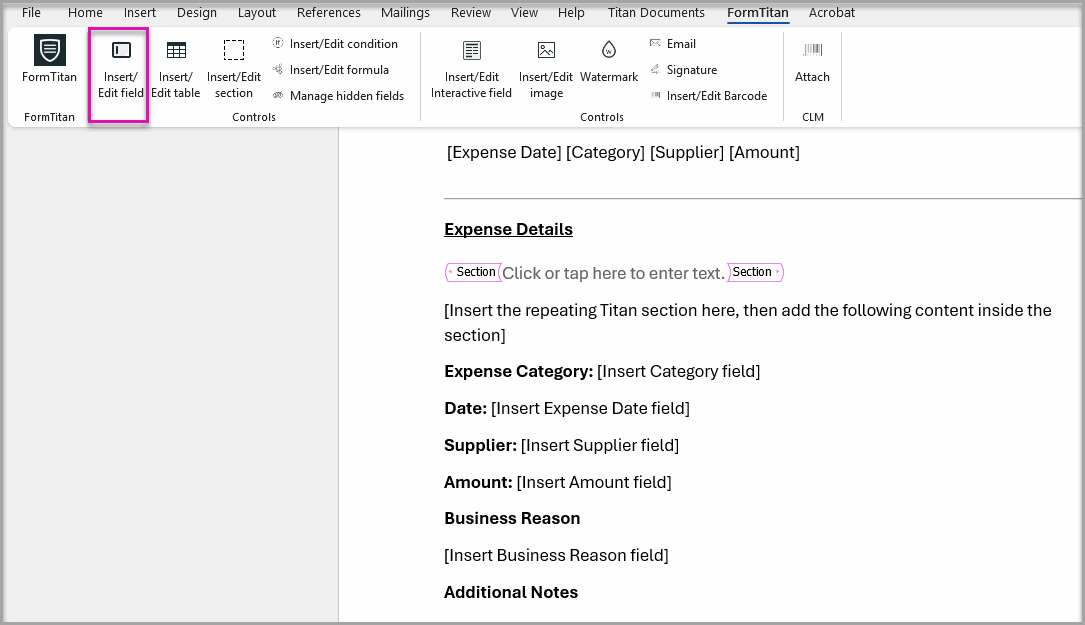
Task: Click the Watermark icon
Action: [609, 50]
